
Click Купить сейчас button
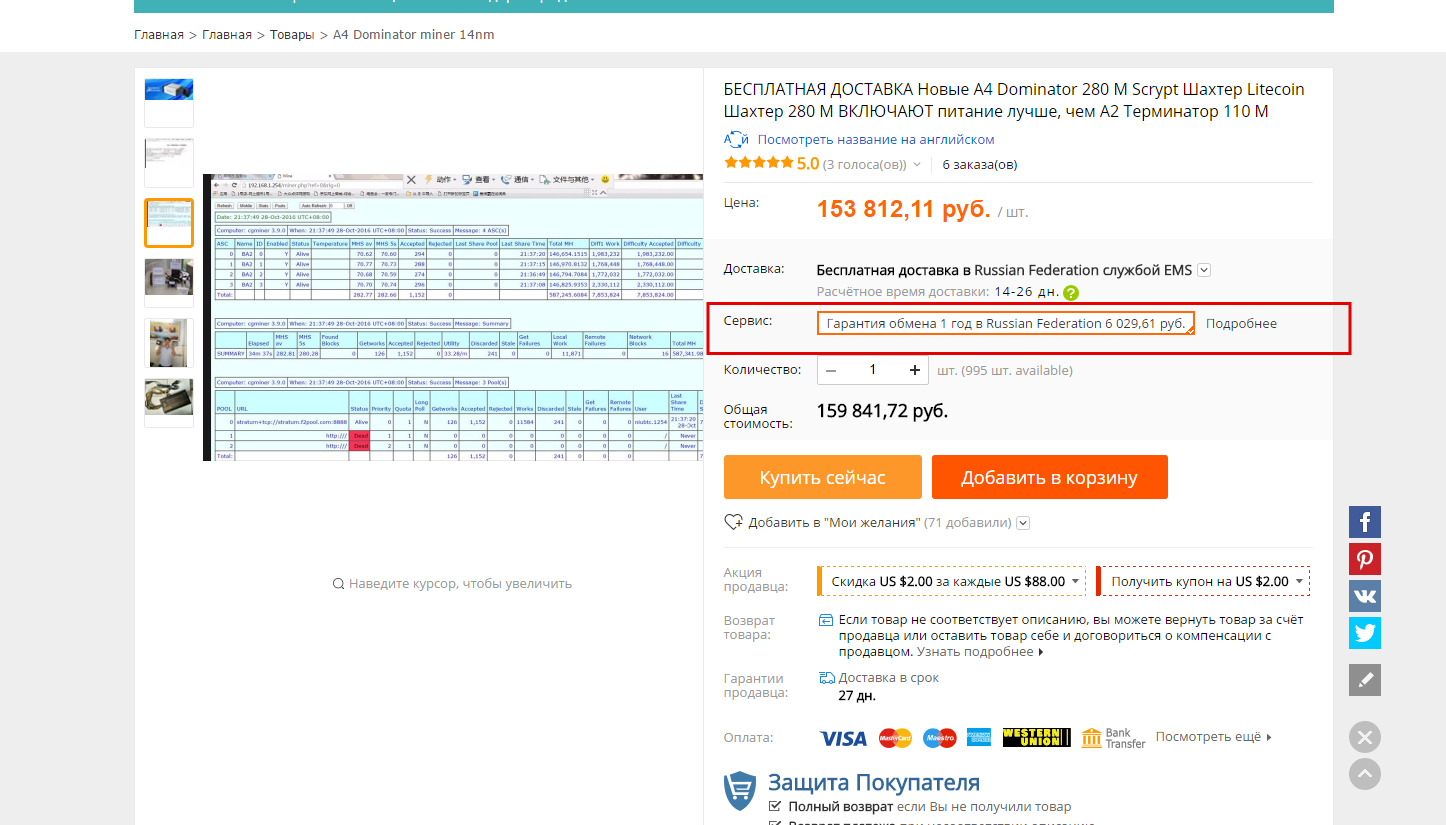point(822,477)
